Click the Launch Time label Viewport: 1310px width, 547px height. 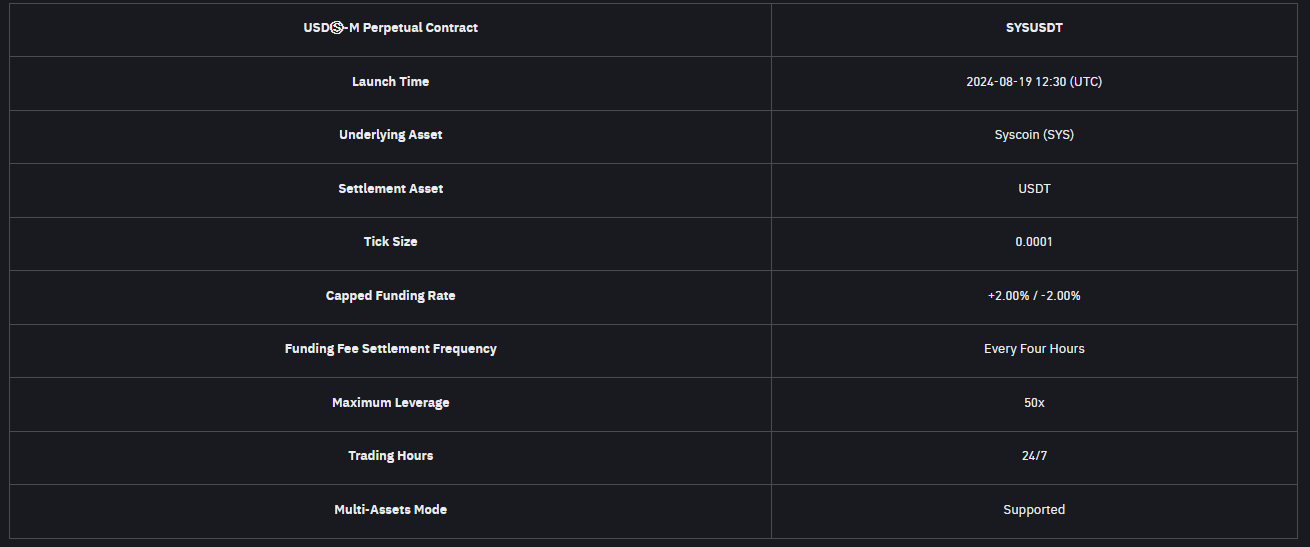pyautogui.click(x=390, y=82)
